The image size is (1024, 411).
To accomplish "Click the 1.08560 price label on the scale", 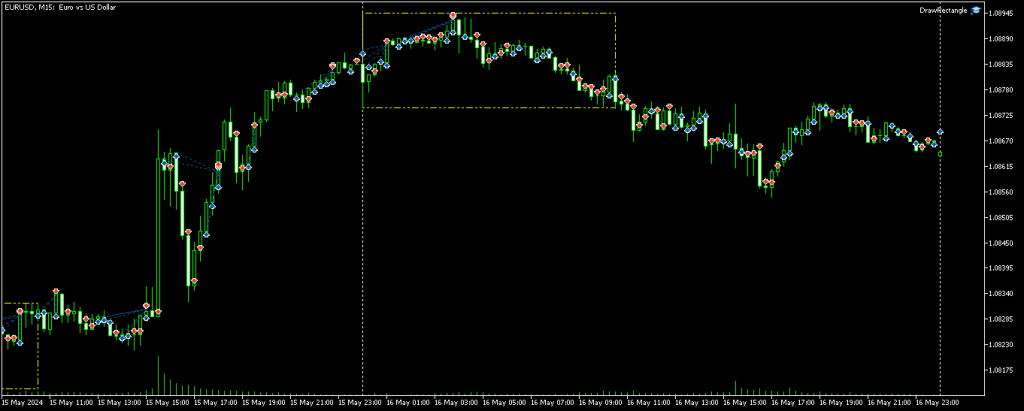I will pos(996,192).
